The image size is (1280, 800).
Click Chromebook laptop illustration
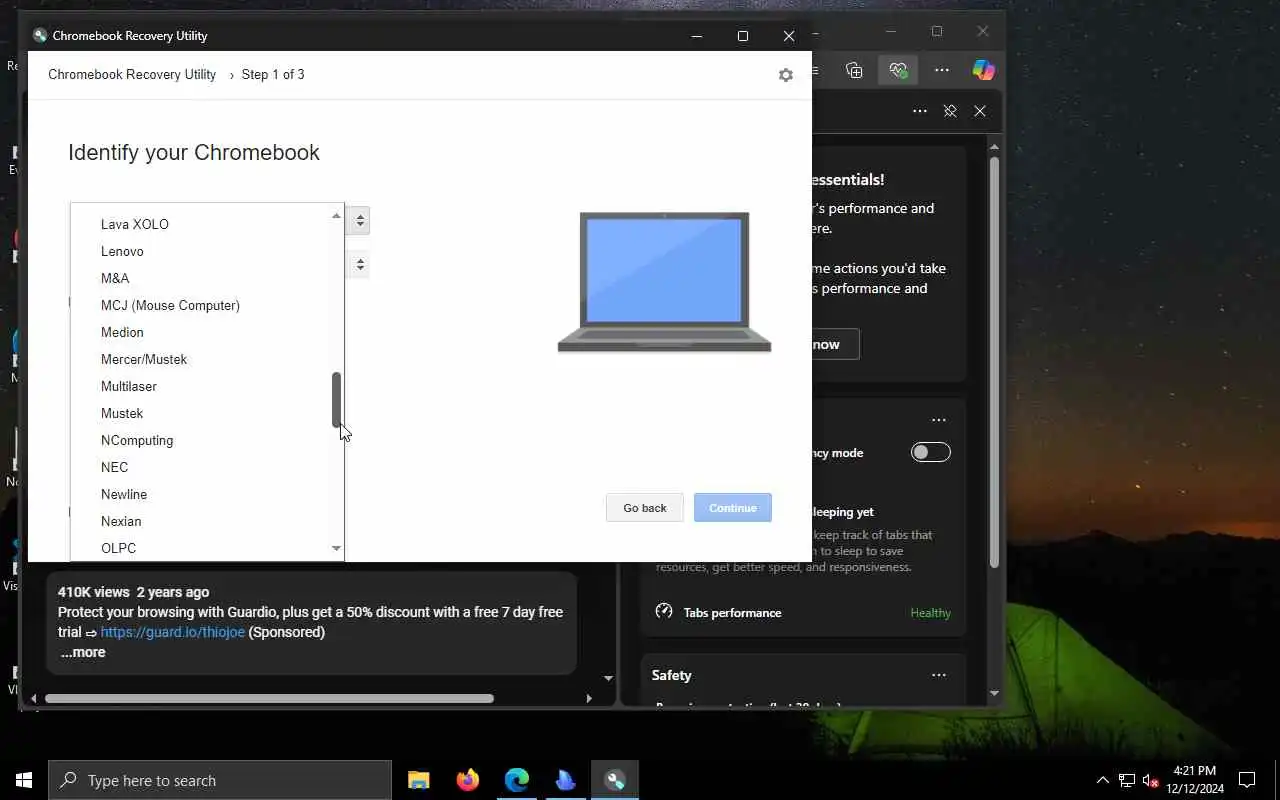pos(664,282)
